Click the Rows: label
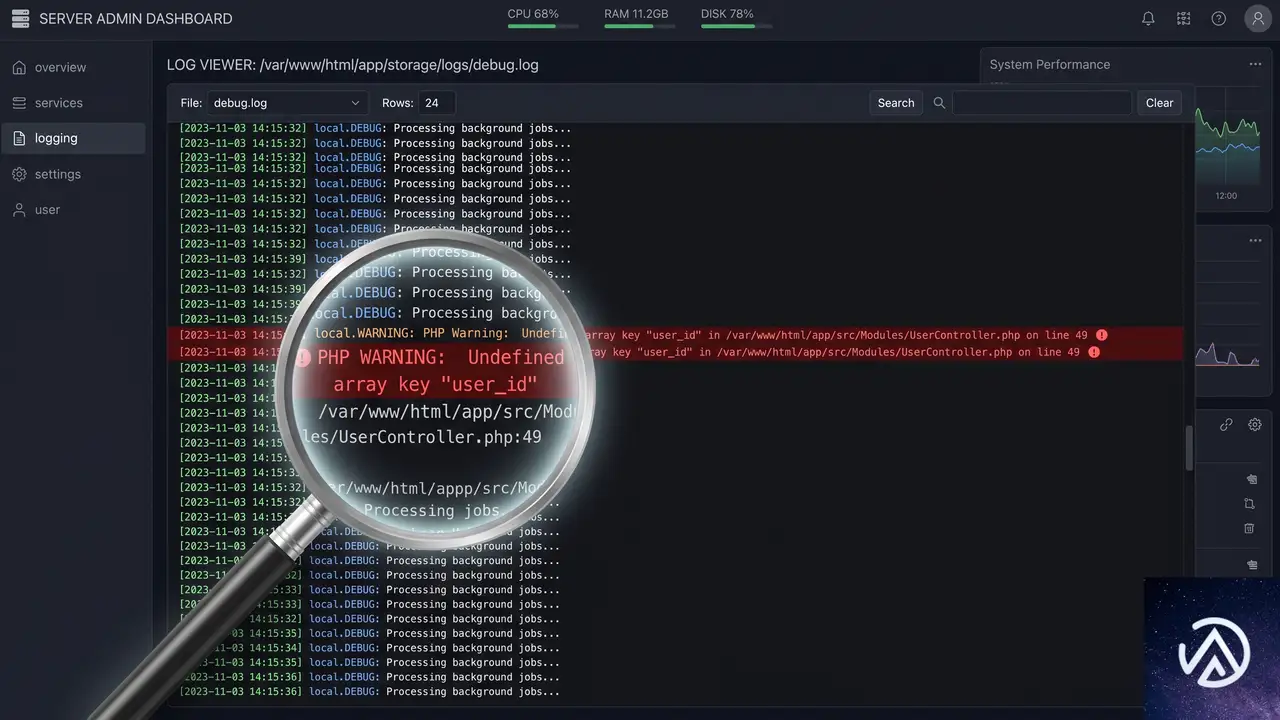Image resolution: width=1280 pixels, height=720 pixels. 398,103
